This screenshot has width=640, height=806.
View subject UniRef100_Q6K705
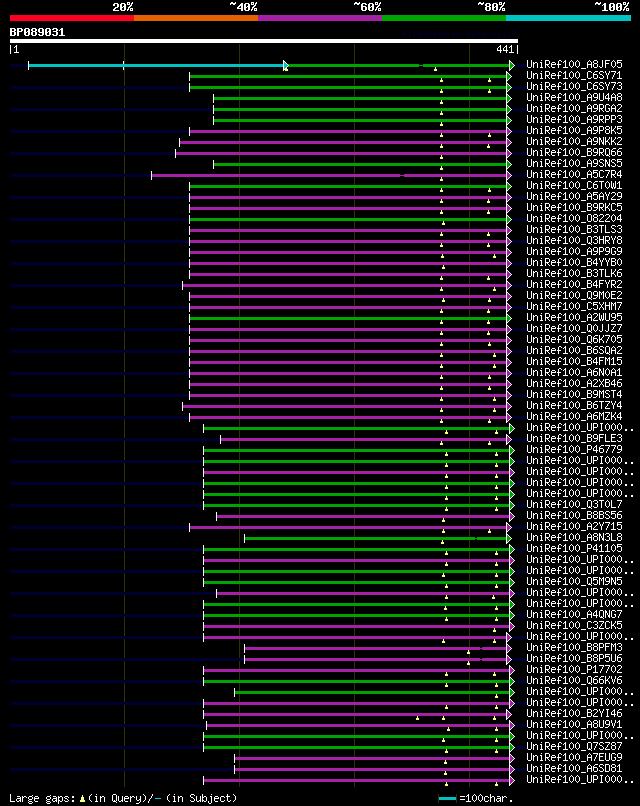(574, 340)
